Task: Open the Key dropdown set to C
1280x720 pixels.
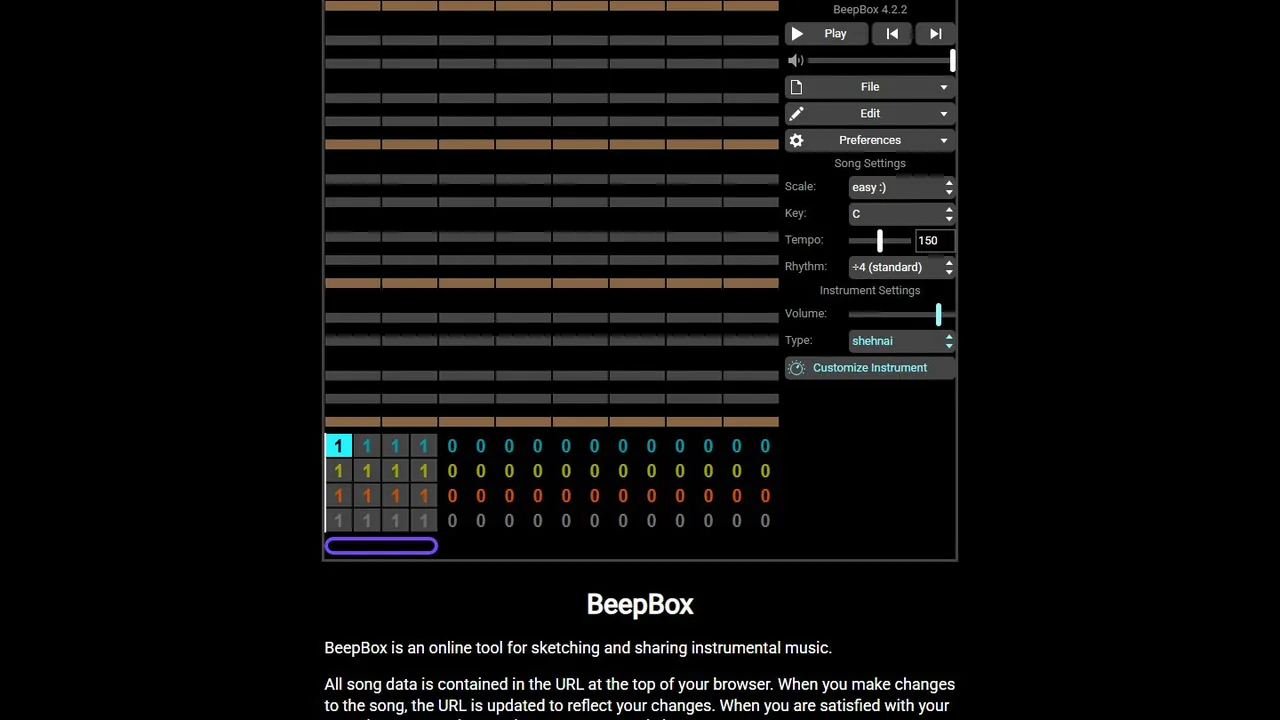Action: pyautogui.click(x=902, y=214)
